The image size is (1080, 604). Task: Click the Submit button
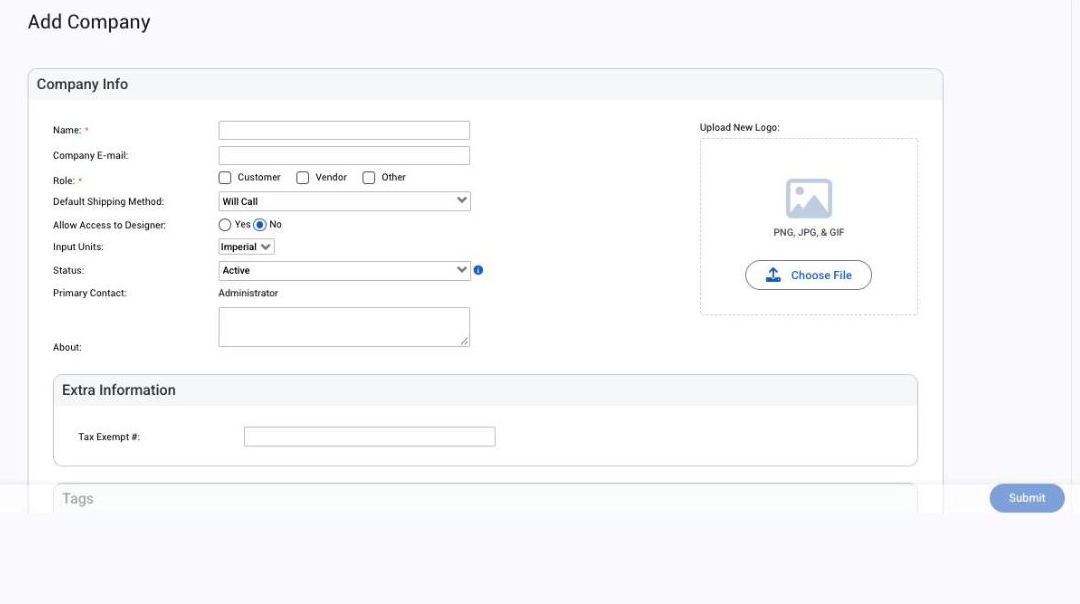coord(1026,498)
